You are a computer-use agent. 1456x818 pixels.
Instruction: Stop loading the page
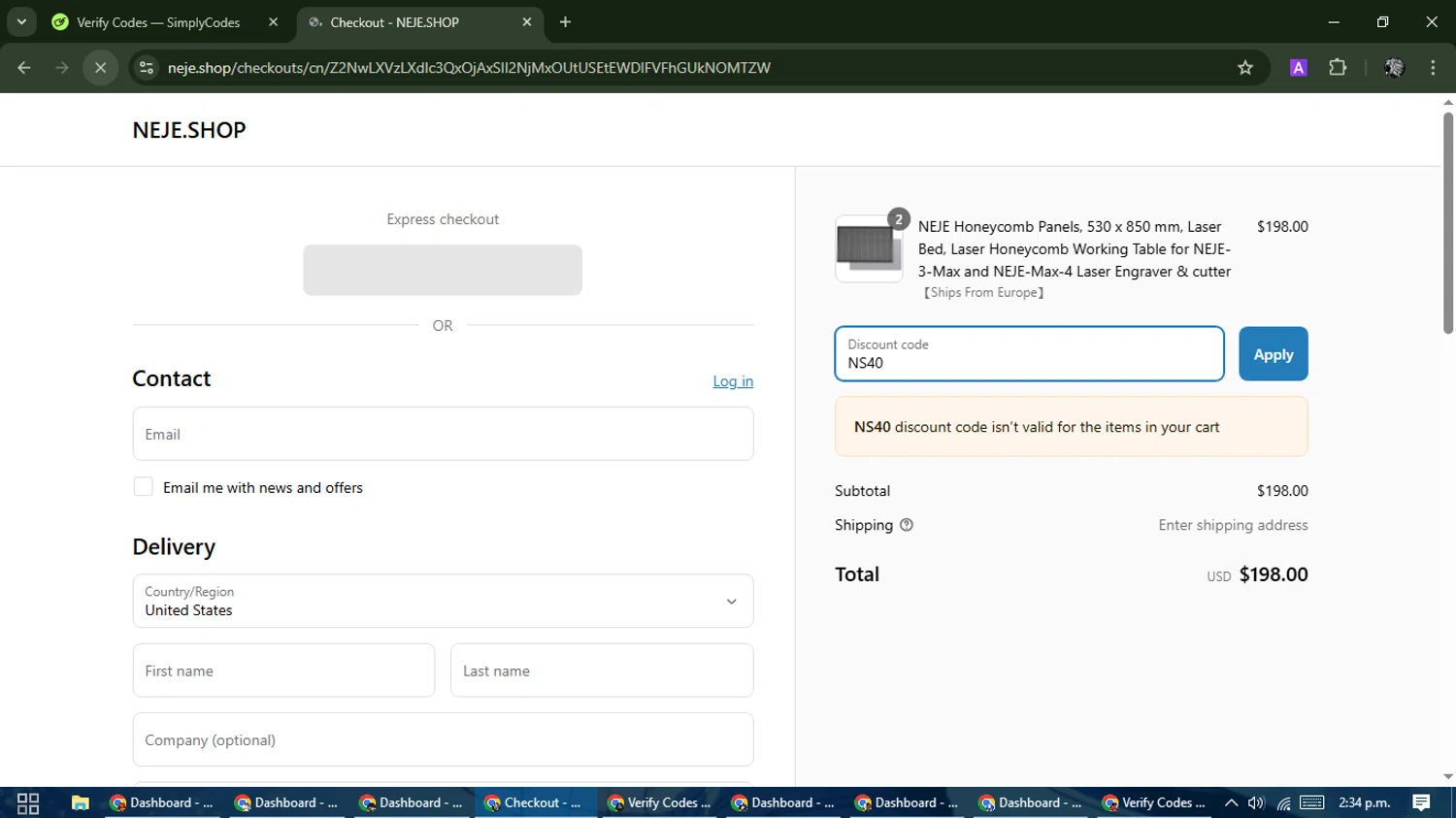[x=101, y=68]
